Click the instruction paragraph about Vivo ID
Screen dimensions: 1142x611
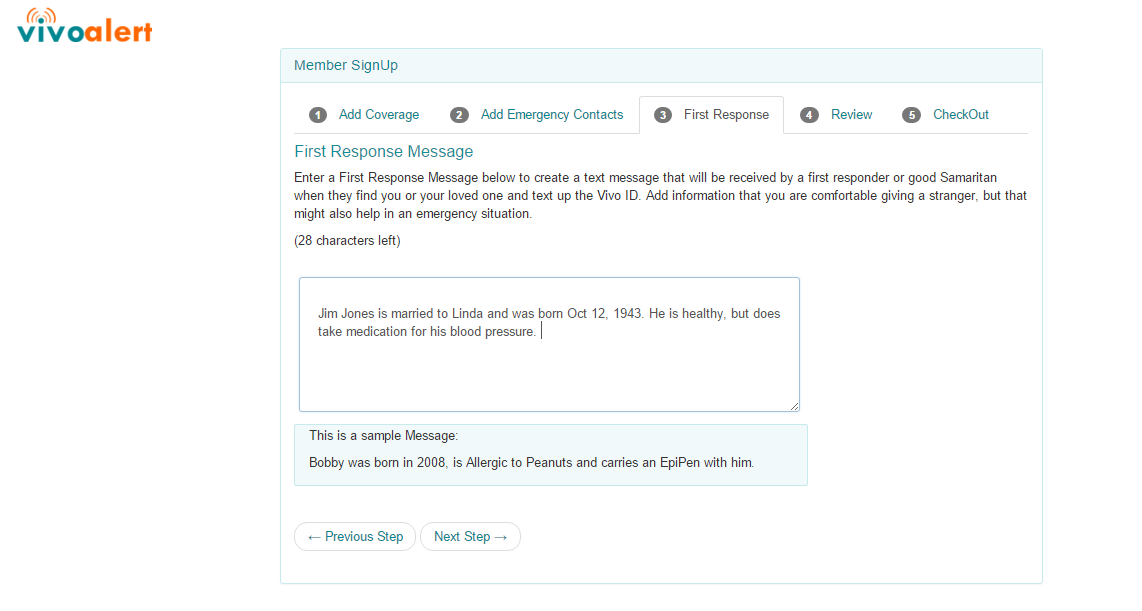coord(661,195)
